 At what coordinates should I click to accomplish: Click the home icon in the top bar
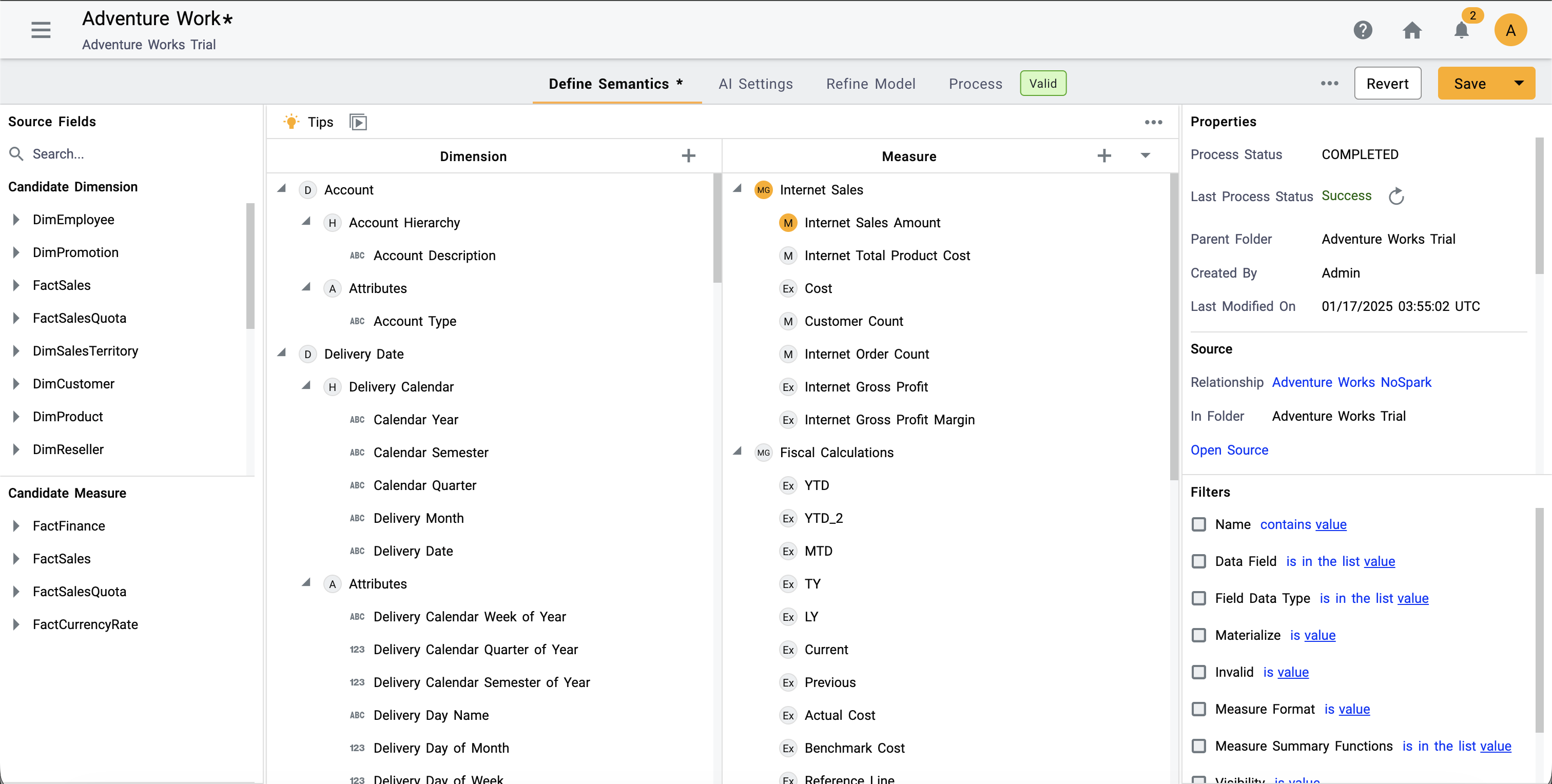coord(1412,31)
